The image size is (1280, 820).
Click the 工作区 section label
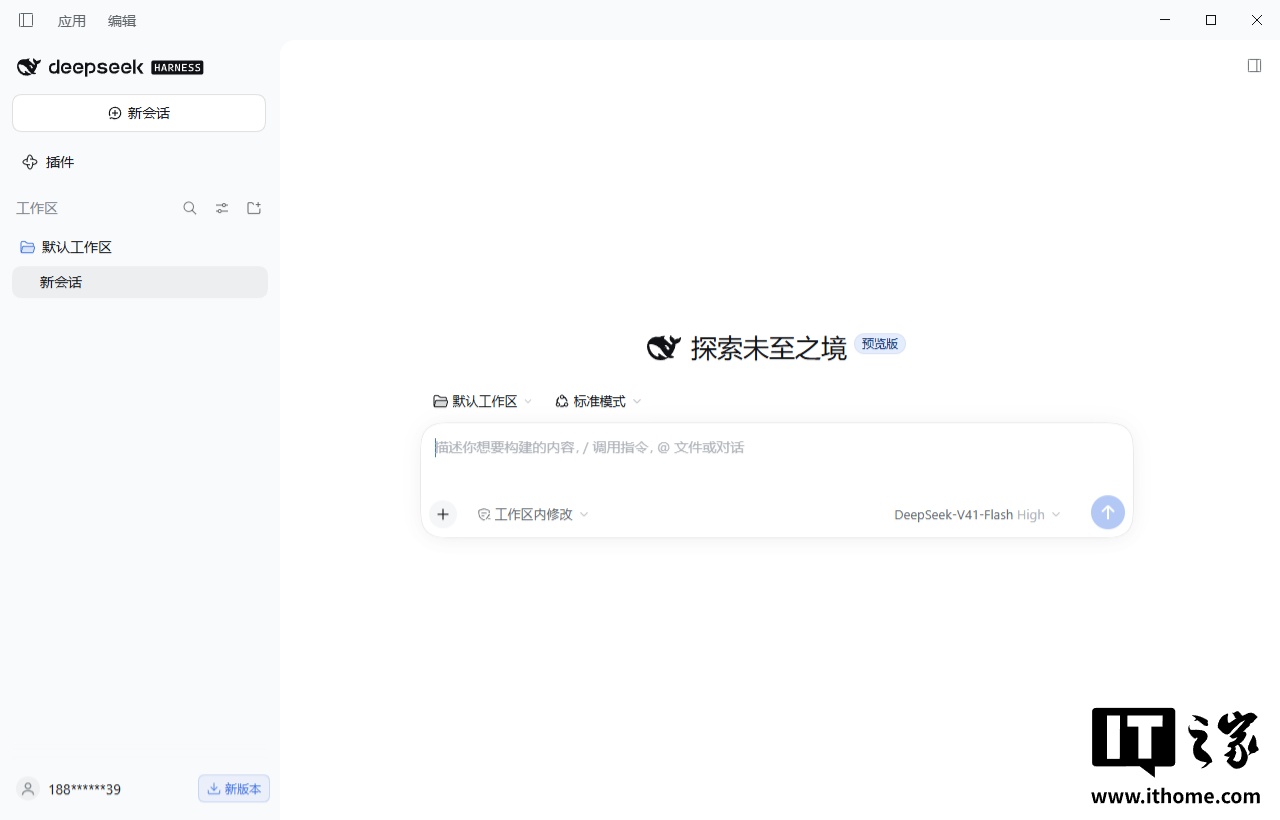coord(37,208)
